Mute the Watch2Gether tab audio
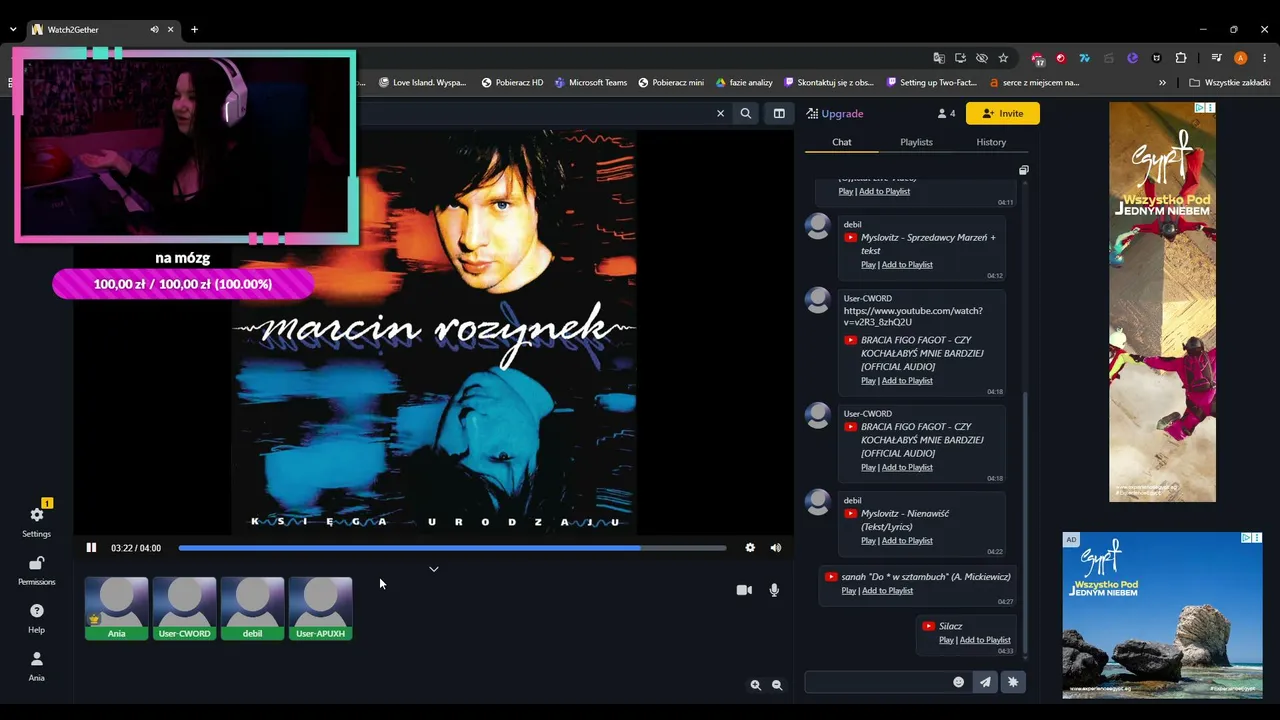This screenshot has width=1280, height=720. pos(154,30)
